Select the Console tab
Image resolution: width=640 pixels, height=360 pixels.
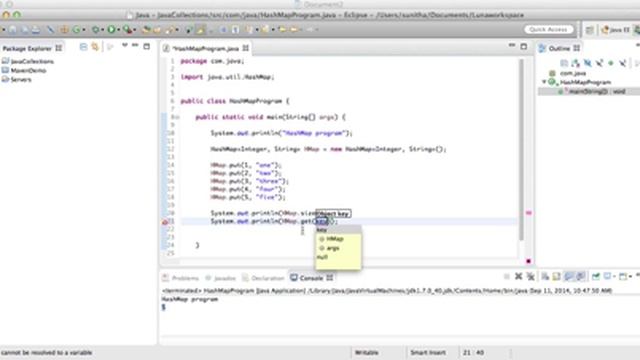tap(311, 278)
